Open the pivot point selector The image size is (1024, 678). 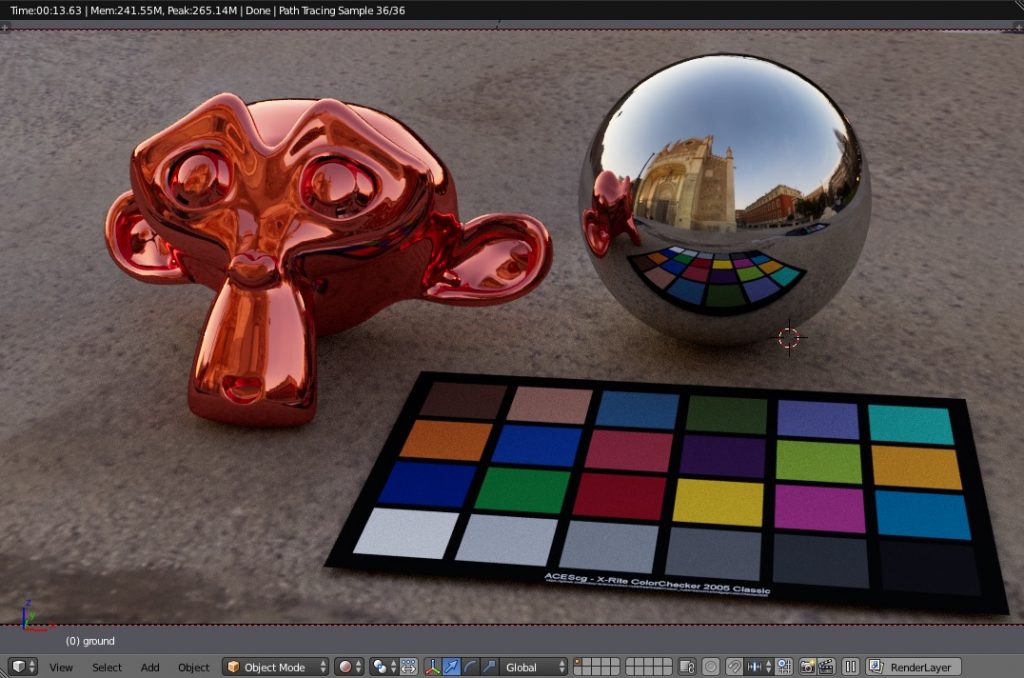click(x=383, y=667)
